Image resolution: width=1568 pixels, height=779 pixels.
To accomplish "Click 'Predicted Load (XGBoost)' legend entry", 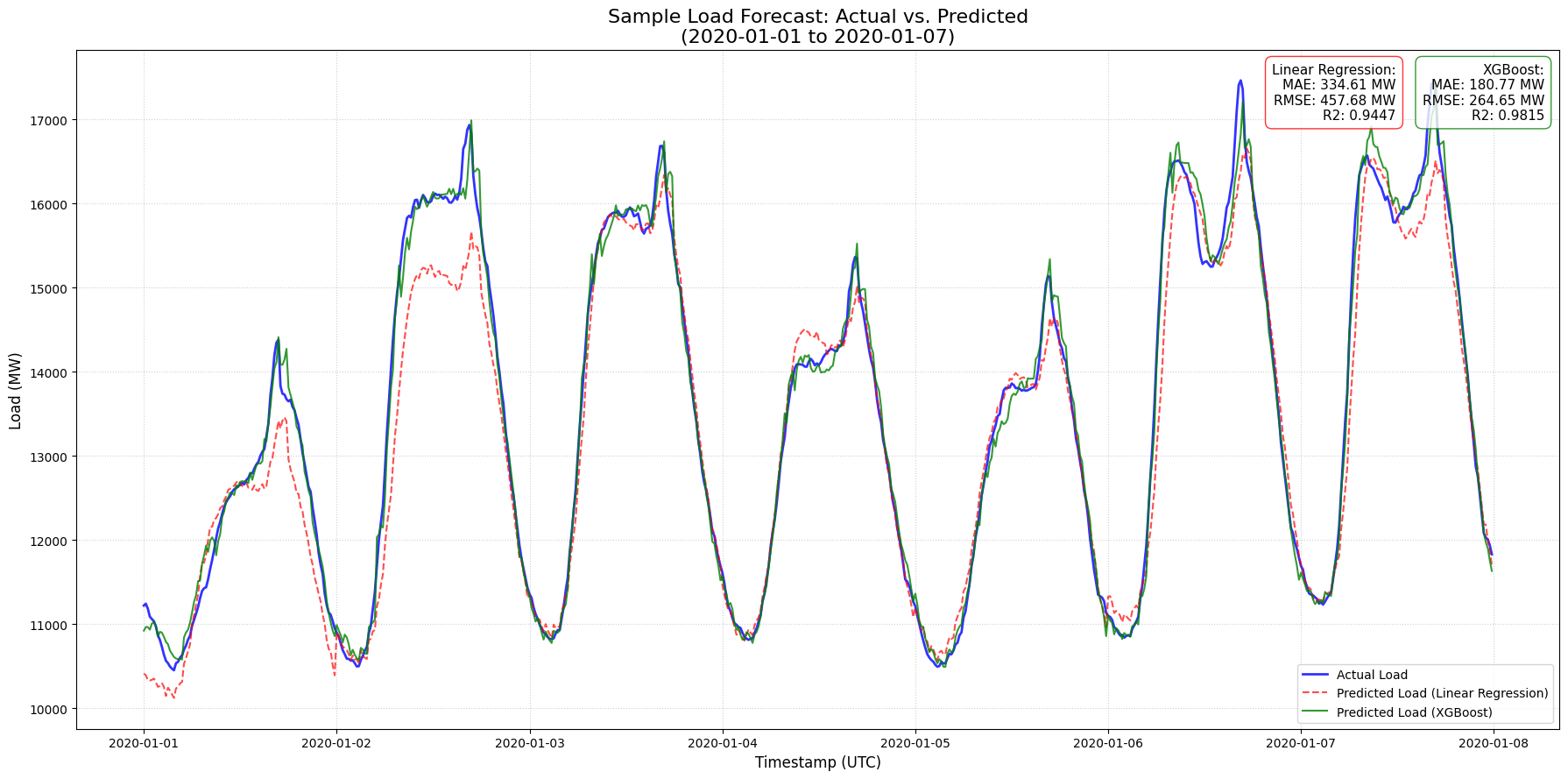I will (1415, 712).
